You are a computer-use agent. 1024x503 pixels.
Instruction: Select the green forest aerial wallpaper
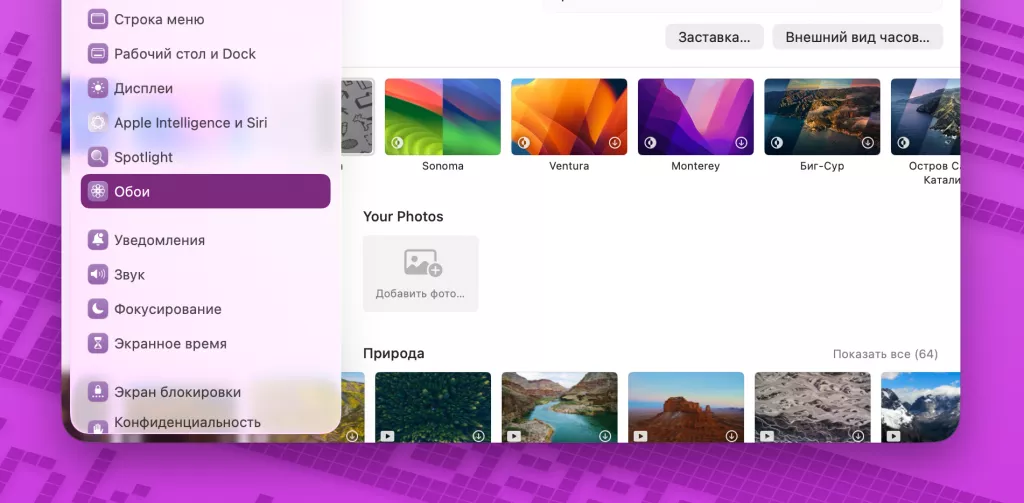click(x=433, y=407)
